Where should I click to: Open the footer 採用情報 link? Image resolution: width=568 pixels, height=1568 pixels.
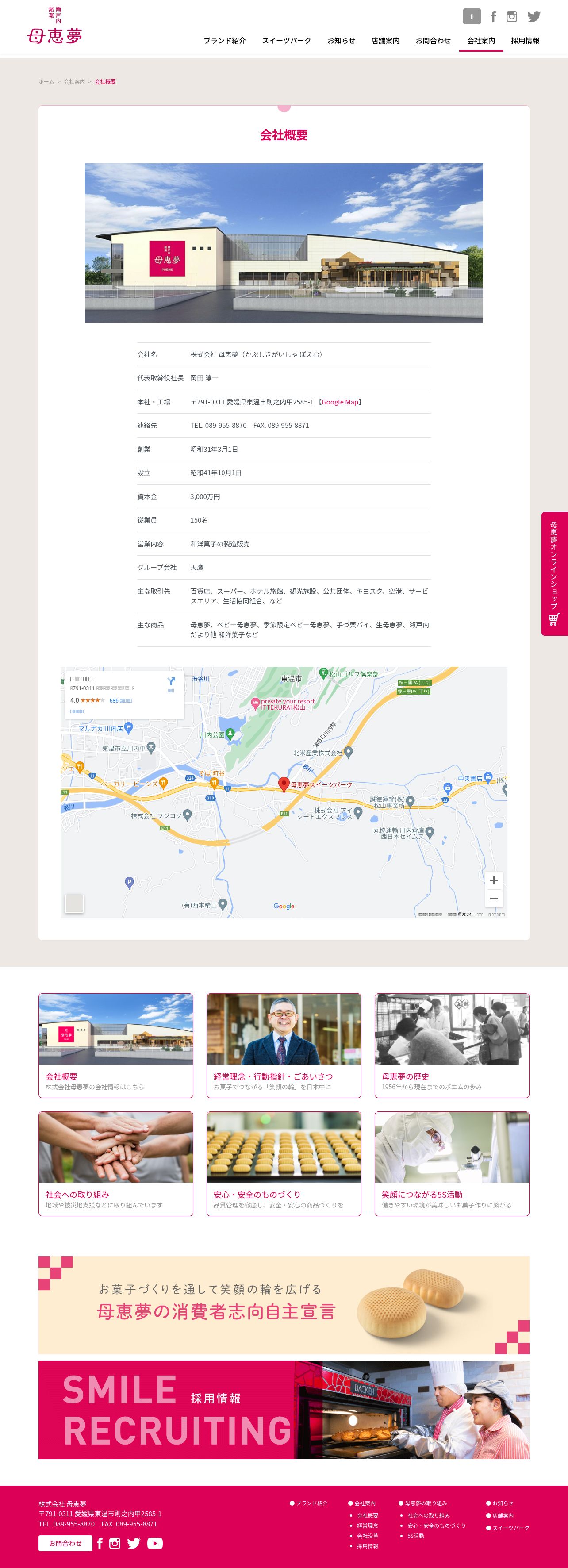point(368,1546)
